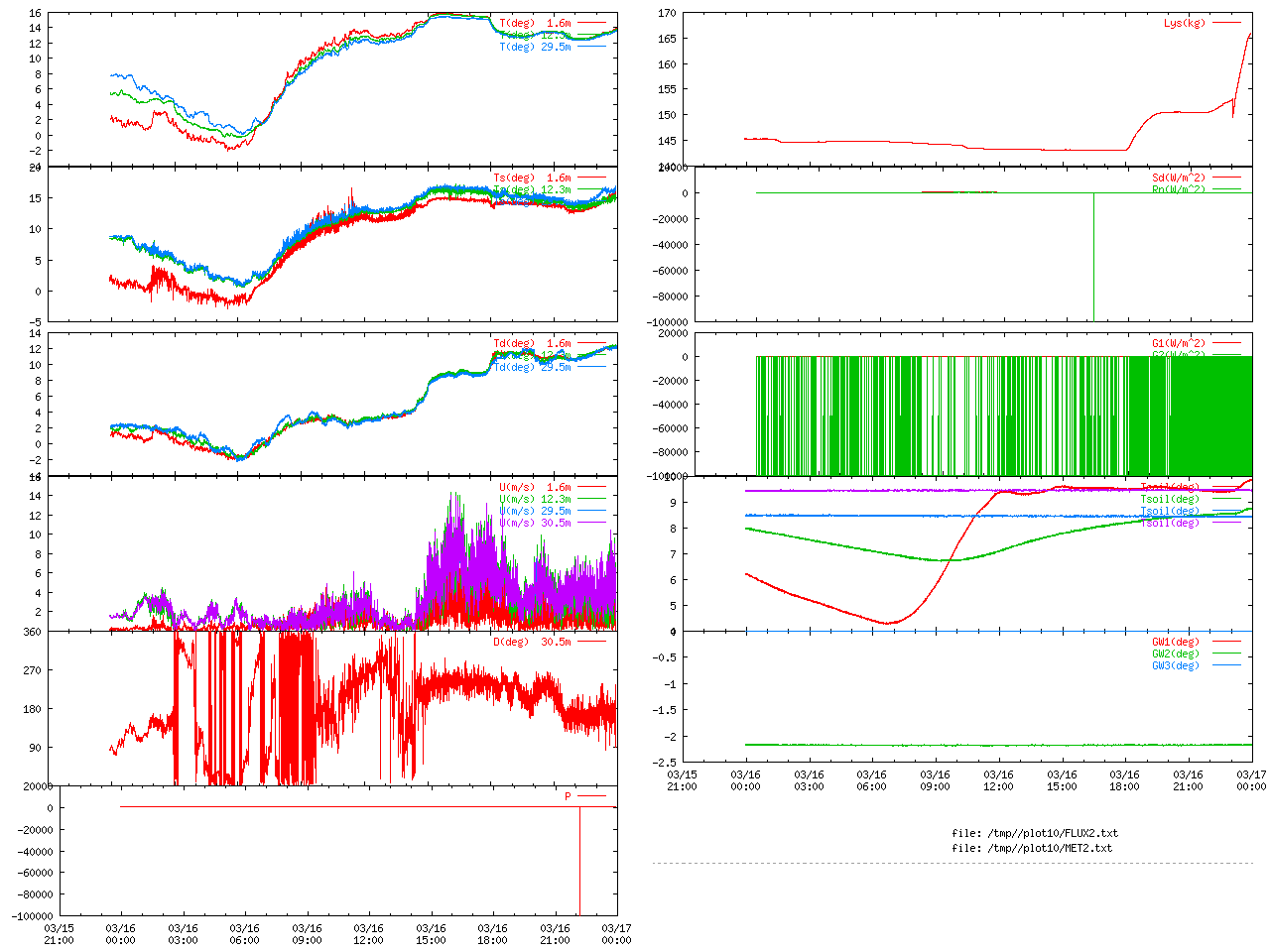Click the blue line sample beside GW3(deg)
Image resolution: width=1270 pixels, height=952 pixels.
click(x=1226, y=665)
